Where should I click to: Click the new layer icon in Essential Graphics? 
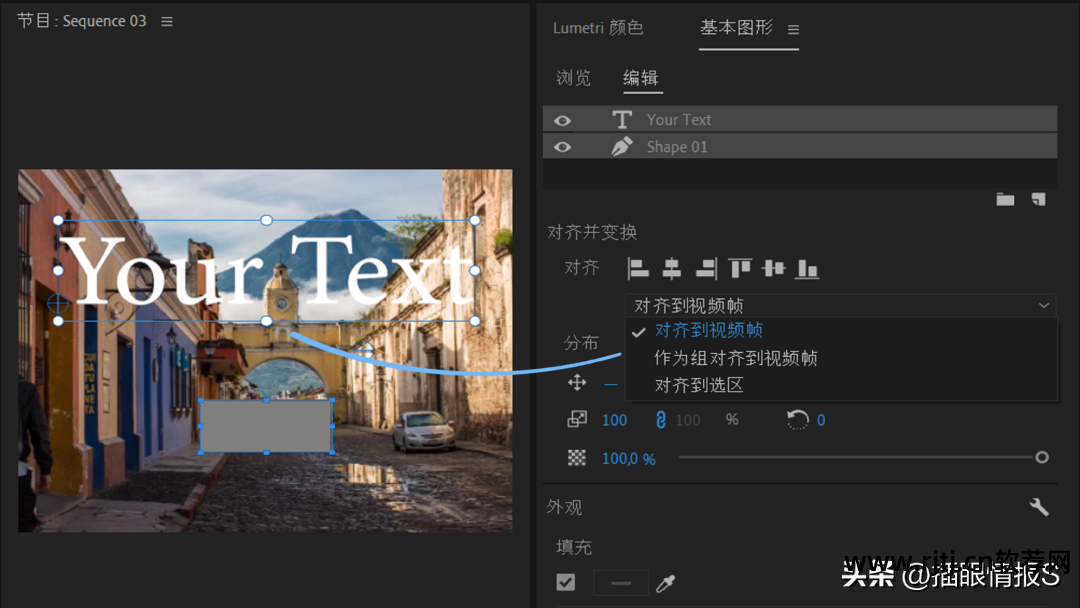point(1036,197)
